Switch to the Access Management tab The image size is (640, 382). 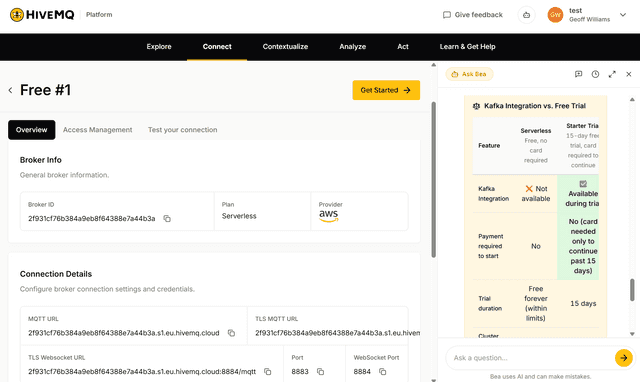pyautogui.click(x=98, y=130)
